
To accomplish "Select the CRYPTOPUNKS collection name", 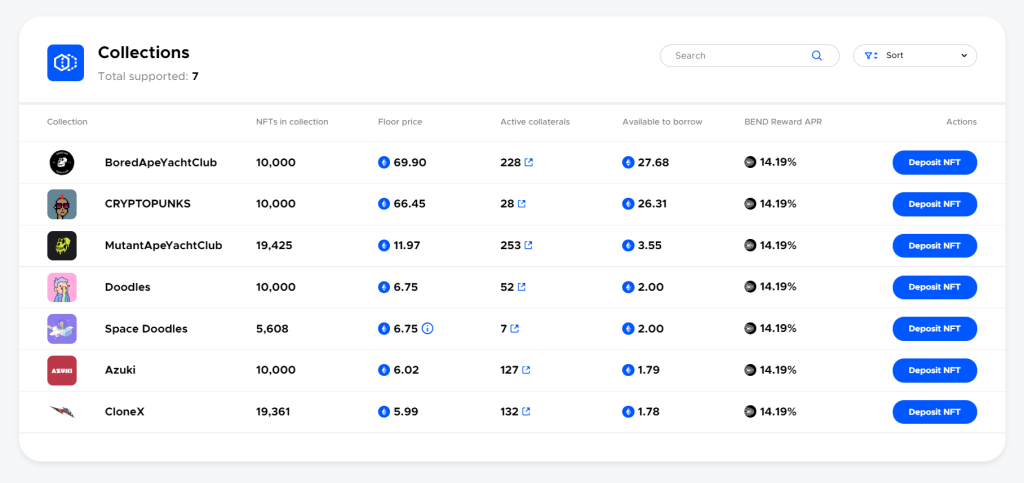I will click(x=148, y=204).
